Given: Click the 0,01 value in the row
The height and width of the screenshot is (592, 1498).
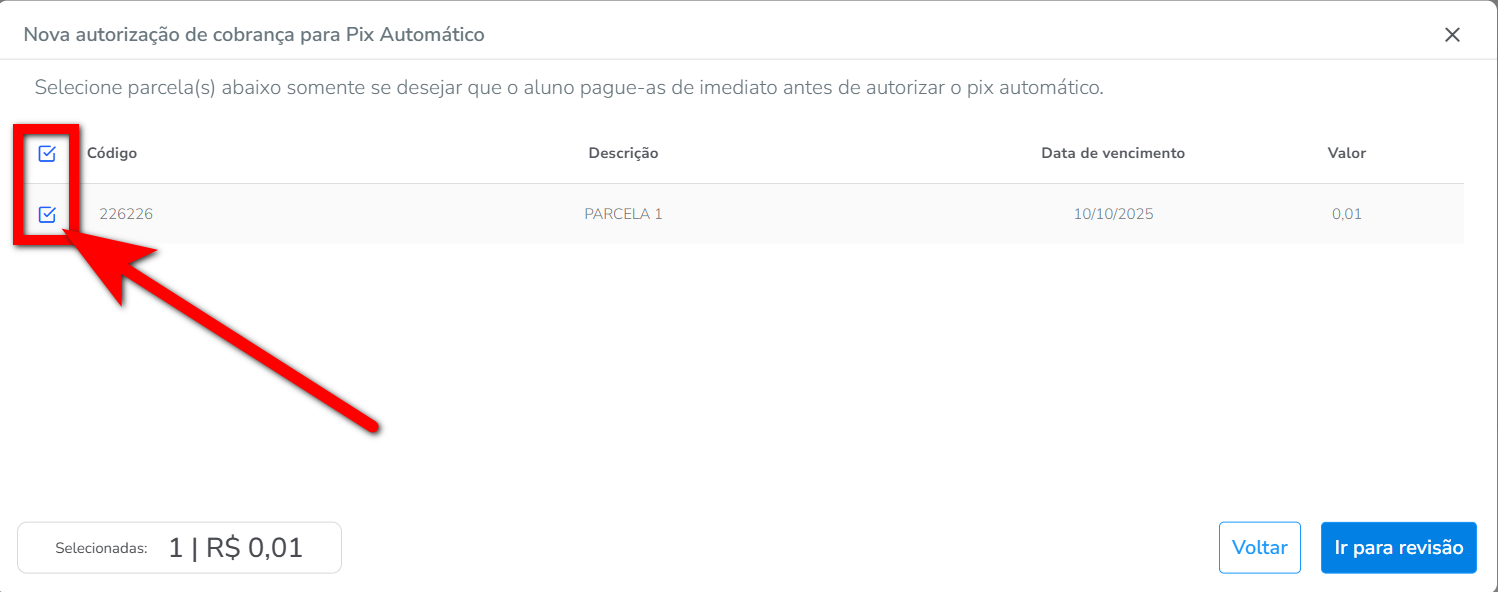Looking at the screenshot, I should pyautogui.click(x=1346, y=214).
